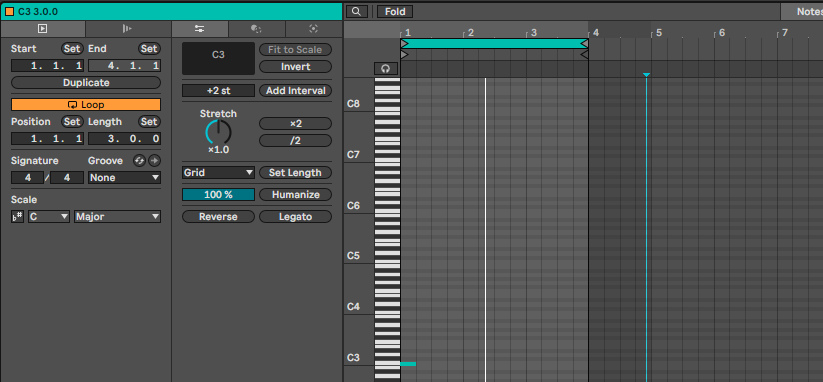Toggle the headphone preview icon

tap(386, 69)
